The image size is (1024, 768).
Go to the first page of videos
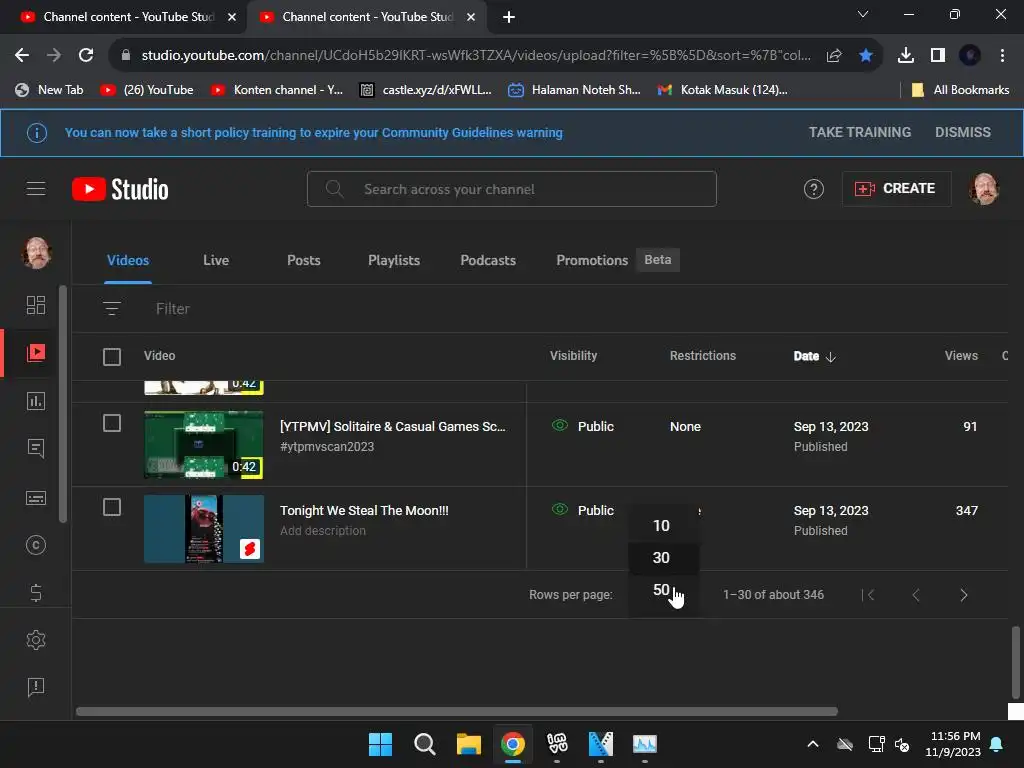coord(869,595)
